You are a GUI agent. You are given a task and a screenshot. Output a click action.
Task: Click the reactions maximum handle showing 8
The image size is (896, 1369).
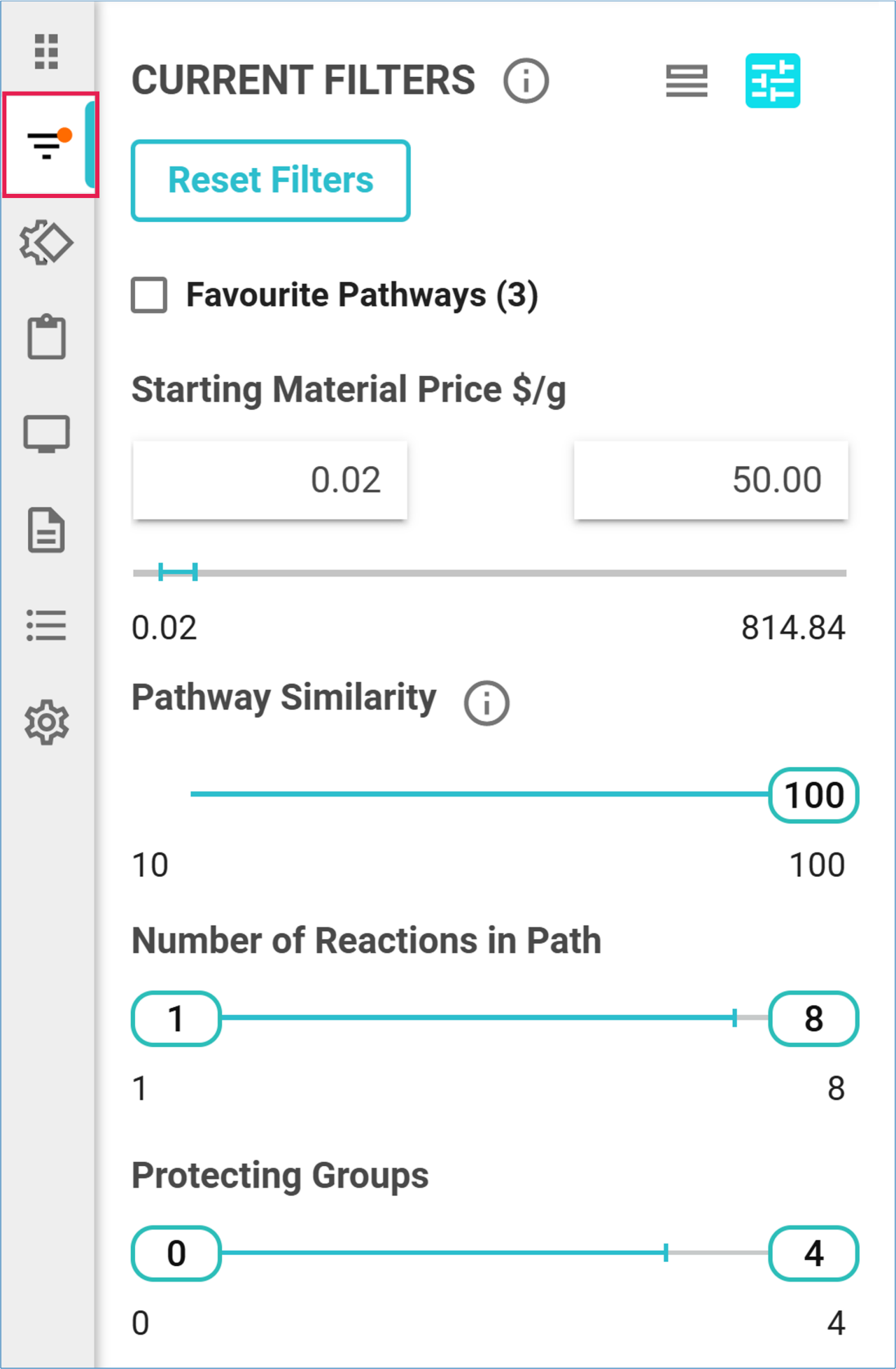[x=813, y=1018]
